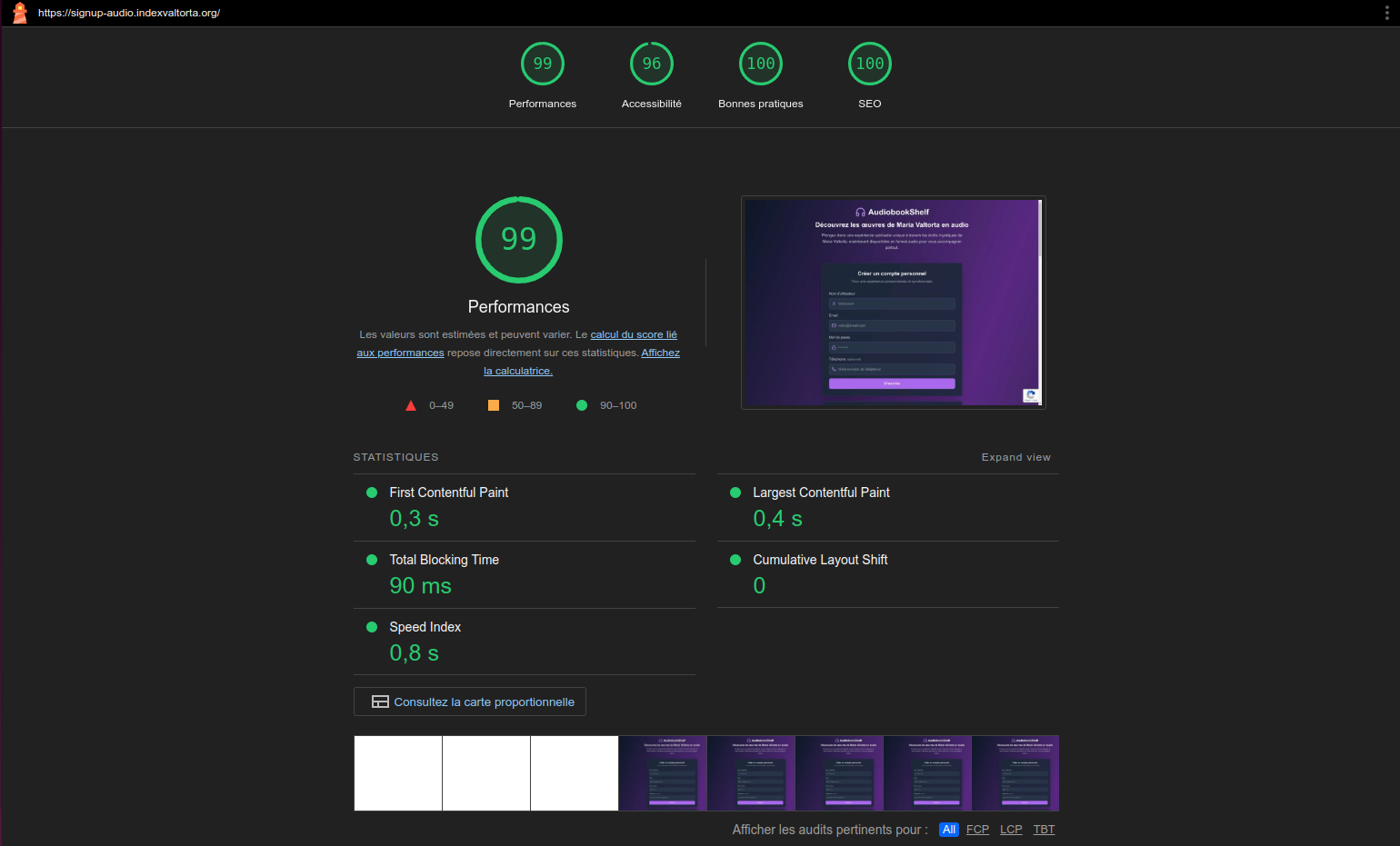This screenshot has width=1400, height=846.
Task: Expand the Largest Contentful Paint metric
Action: (x=821, y=493)
